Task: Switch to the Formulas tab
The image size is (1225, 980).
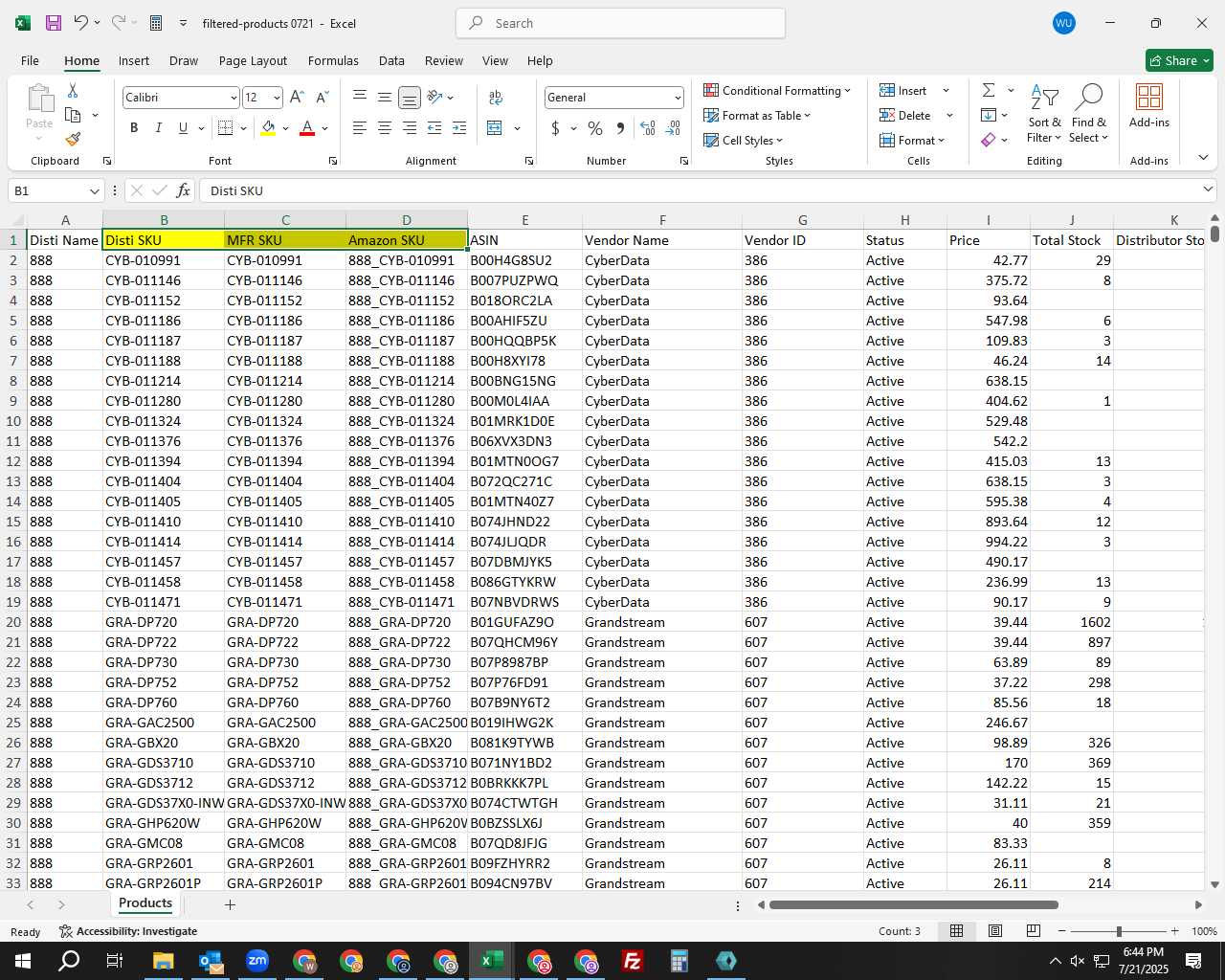Action: [333, 60]
